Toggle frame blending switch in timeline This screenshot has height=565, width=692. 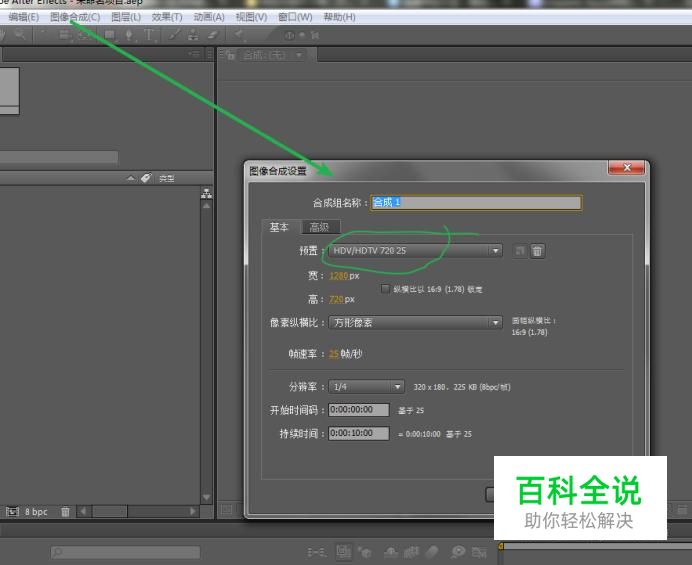coord(411,552)
